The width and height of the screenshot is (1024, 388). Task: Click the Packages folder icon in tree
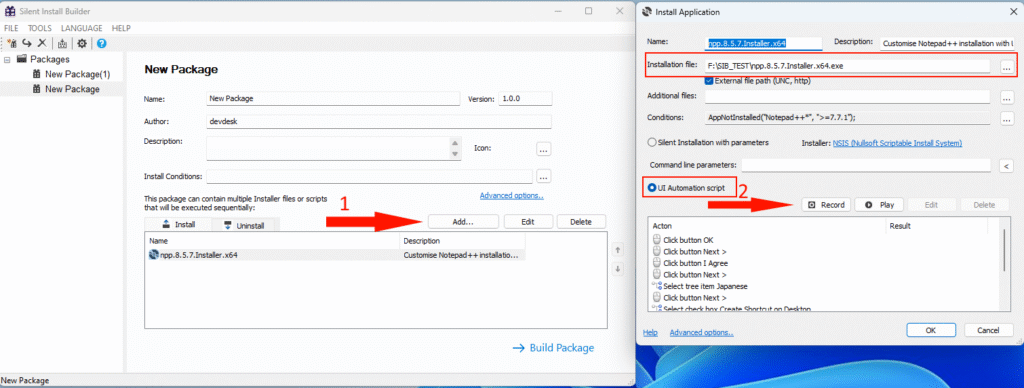point(22,59)
